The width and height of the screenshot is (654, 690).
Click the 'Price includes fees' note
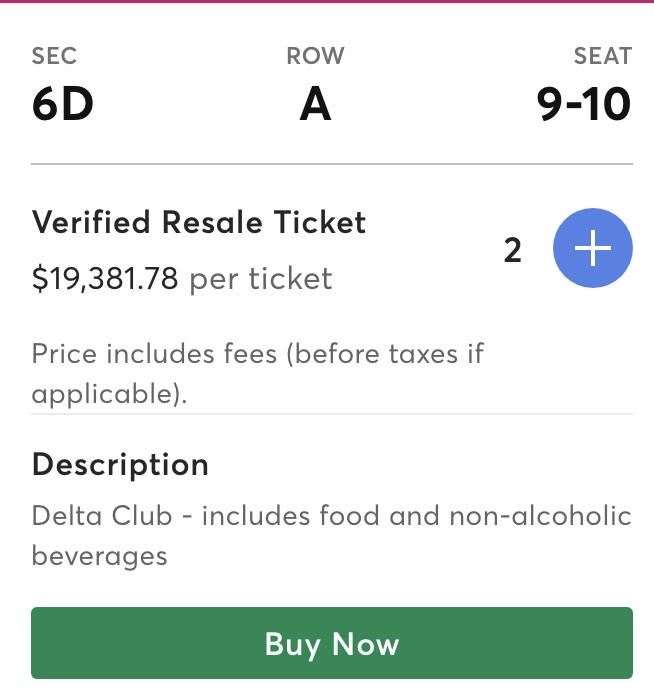pos(257,353)
